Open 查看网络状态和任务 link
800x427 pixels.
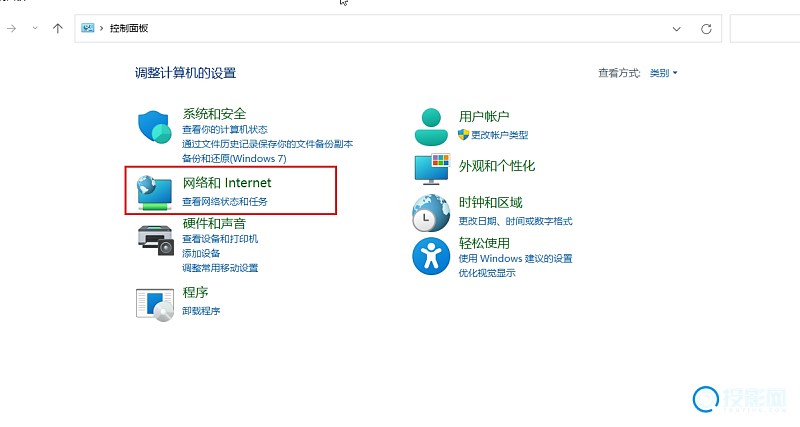coord(225,202)
